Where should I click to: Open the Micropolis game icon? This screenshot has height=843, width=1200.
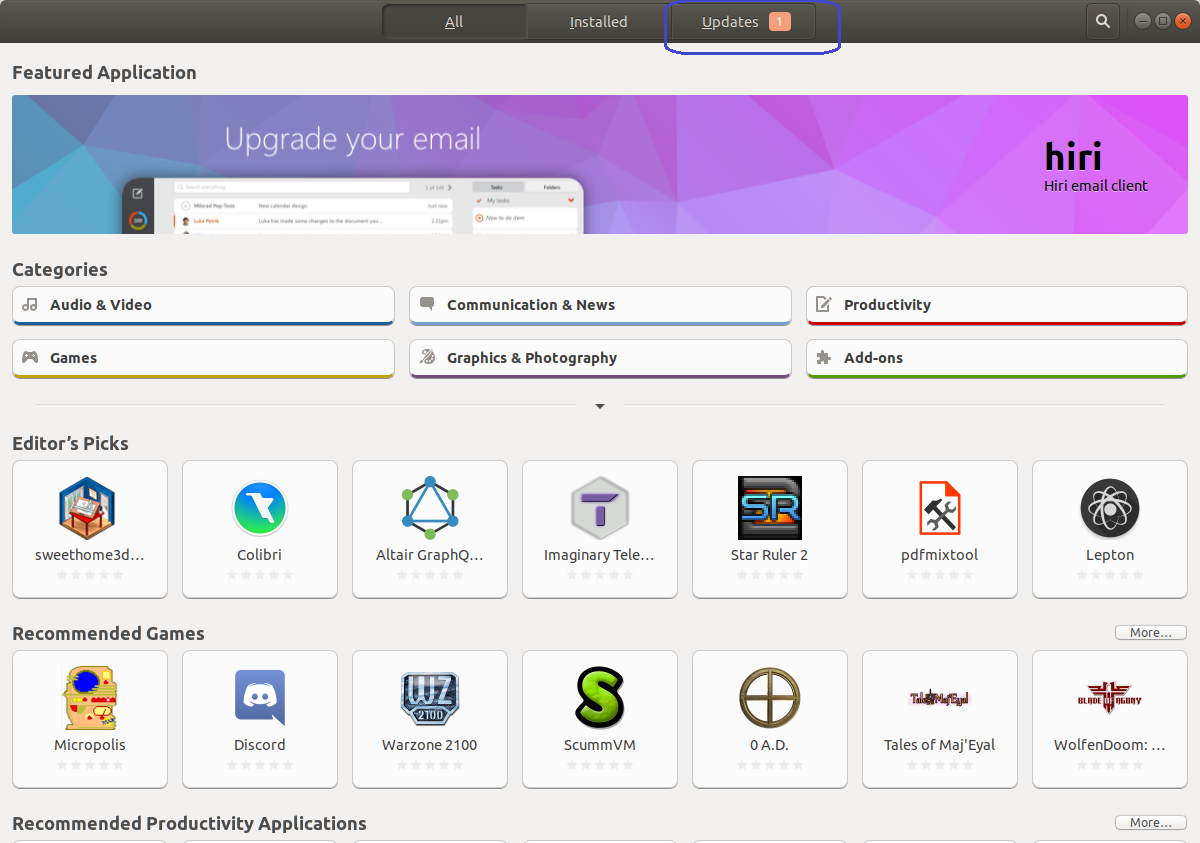coord(89,698)
